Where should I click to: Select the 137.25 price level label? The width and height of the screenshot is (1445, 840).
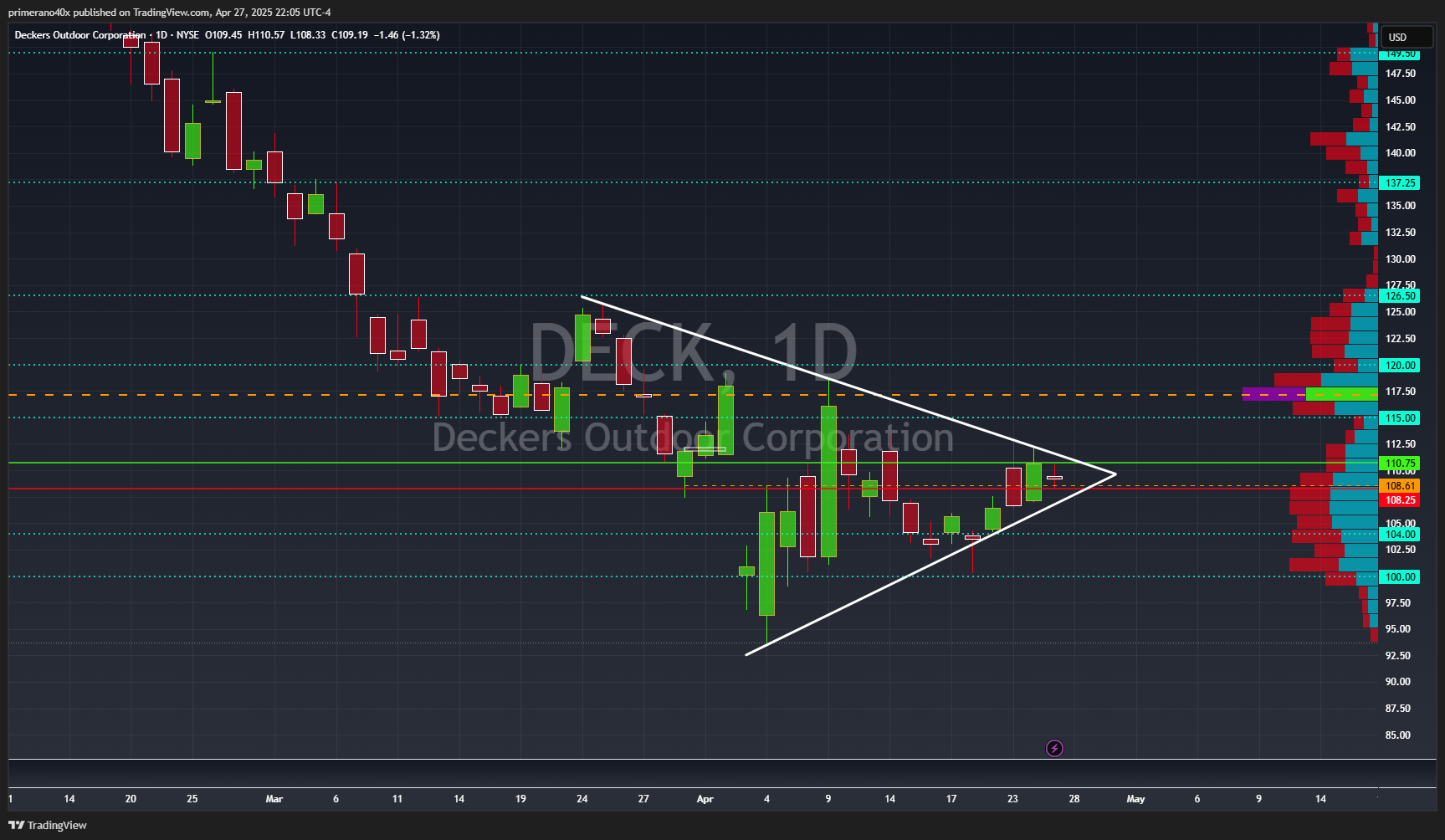(1401, 182)
